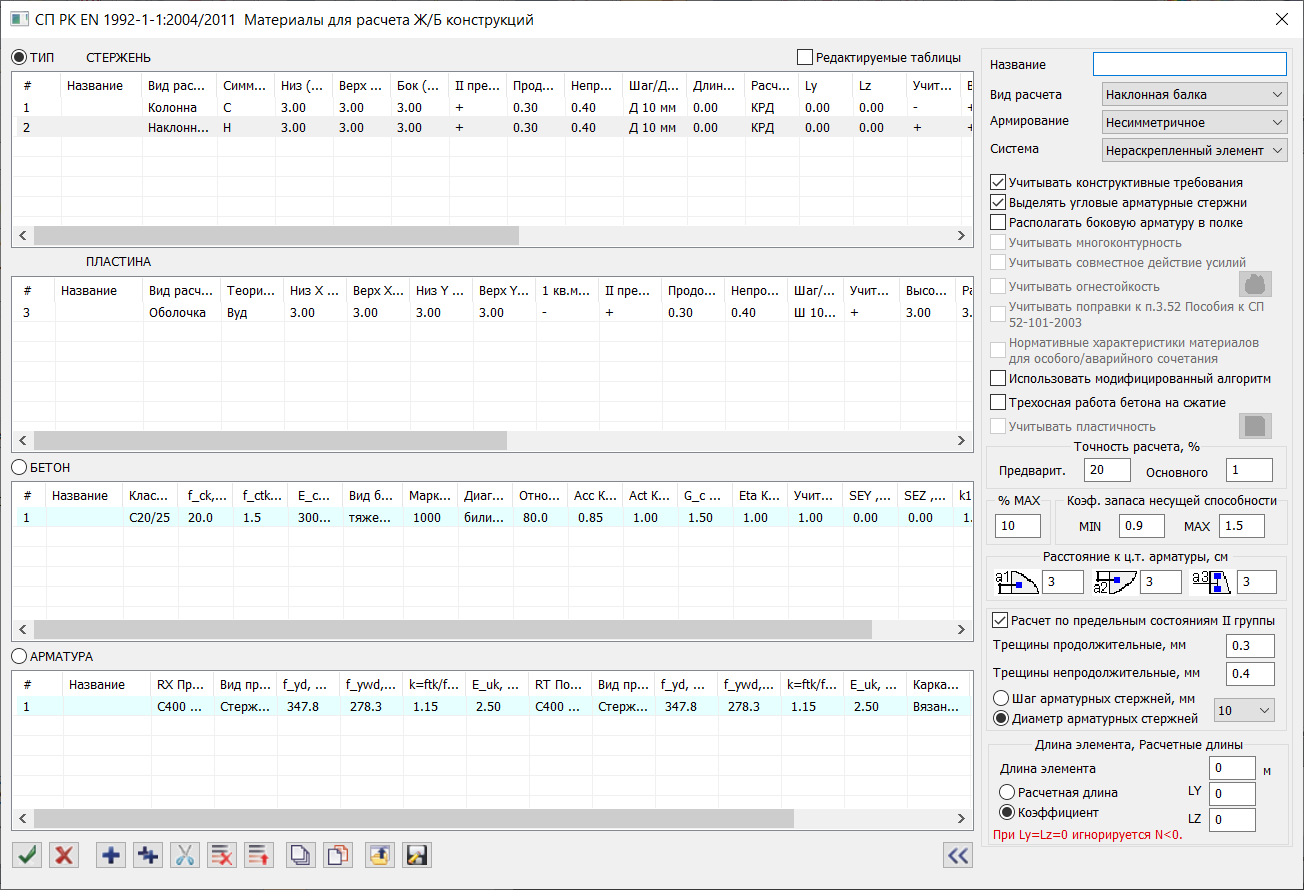Click the Название text input field
This screenshot has width=1304, height=890.
[1189, 64]
